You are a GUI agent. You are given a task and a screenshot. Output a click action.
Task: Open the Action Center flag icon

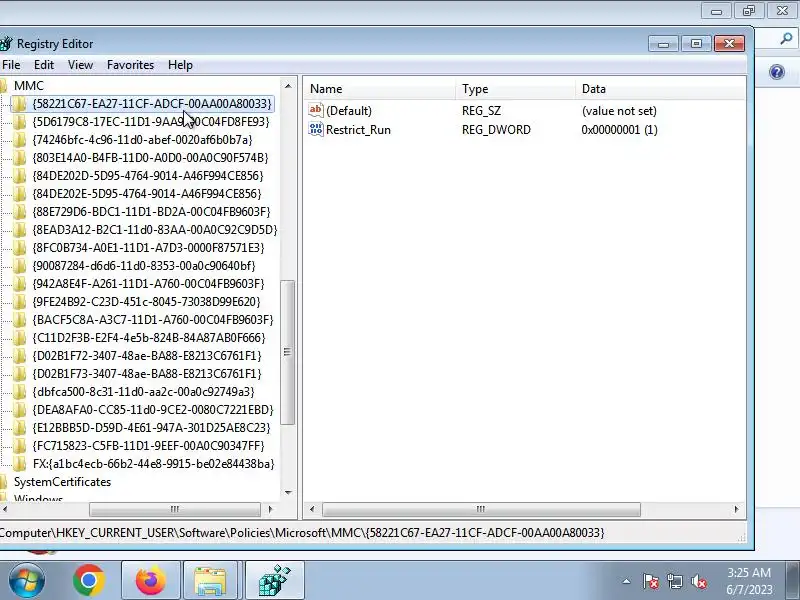pyautogui.click(x=651, y=581)
